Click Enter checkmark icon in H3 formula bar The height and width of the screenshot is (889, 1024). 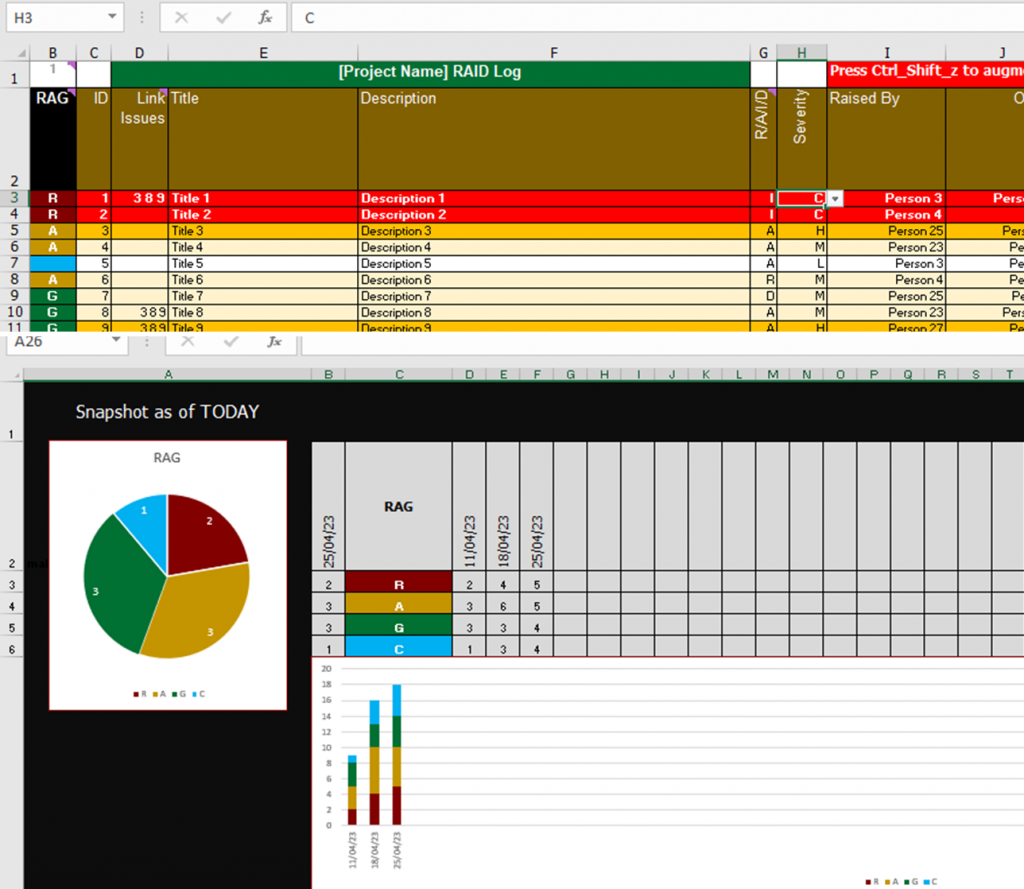[224, 17]
